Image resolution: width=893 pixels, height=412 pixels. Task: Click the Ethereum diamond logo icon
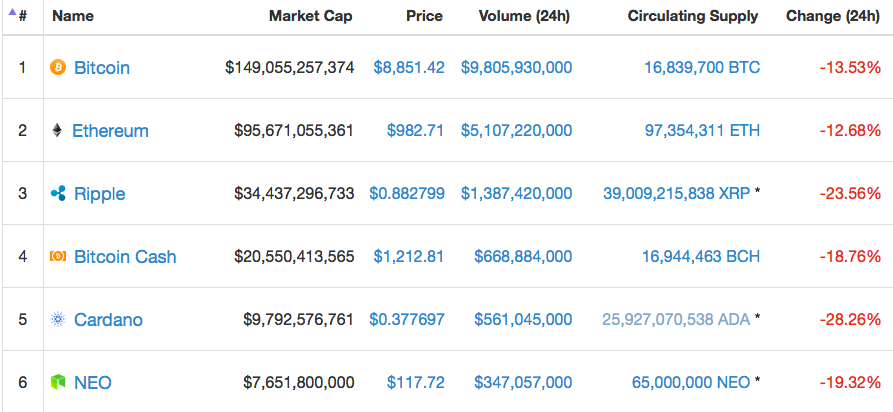click(57, 131)
